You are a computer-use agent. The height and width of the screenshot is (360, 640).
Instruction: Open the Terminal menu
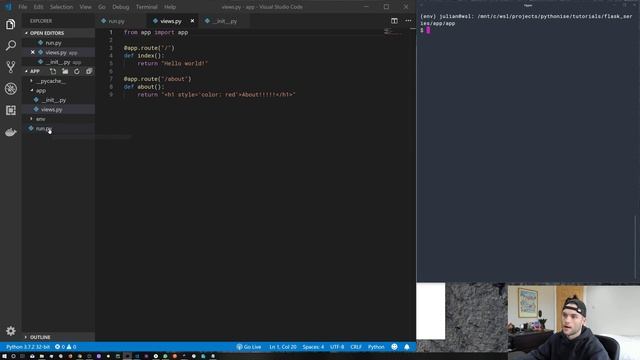point(146,7)
